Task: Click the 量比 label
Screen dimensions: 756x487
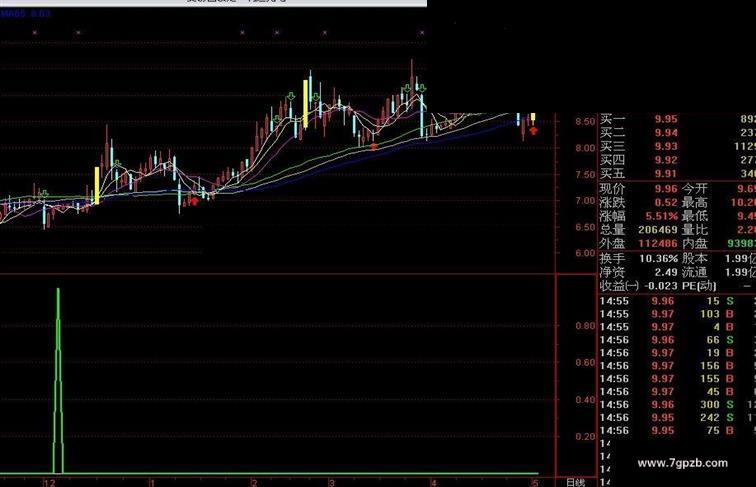Action: (695, 230)
